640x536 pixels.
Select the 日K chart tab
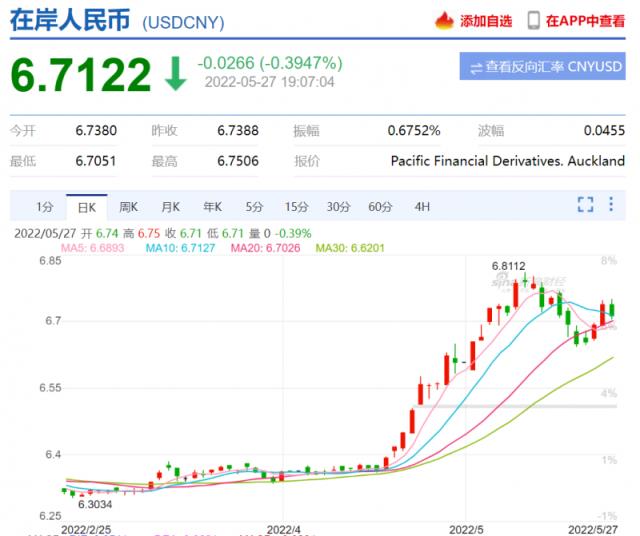click(87, 207)
